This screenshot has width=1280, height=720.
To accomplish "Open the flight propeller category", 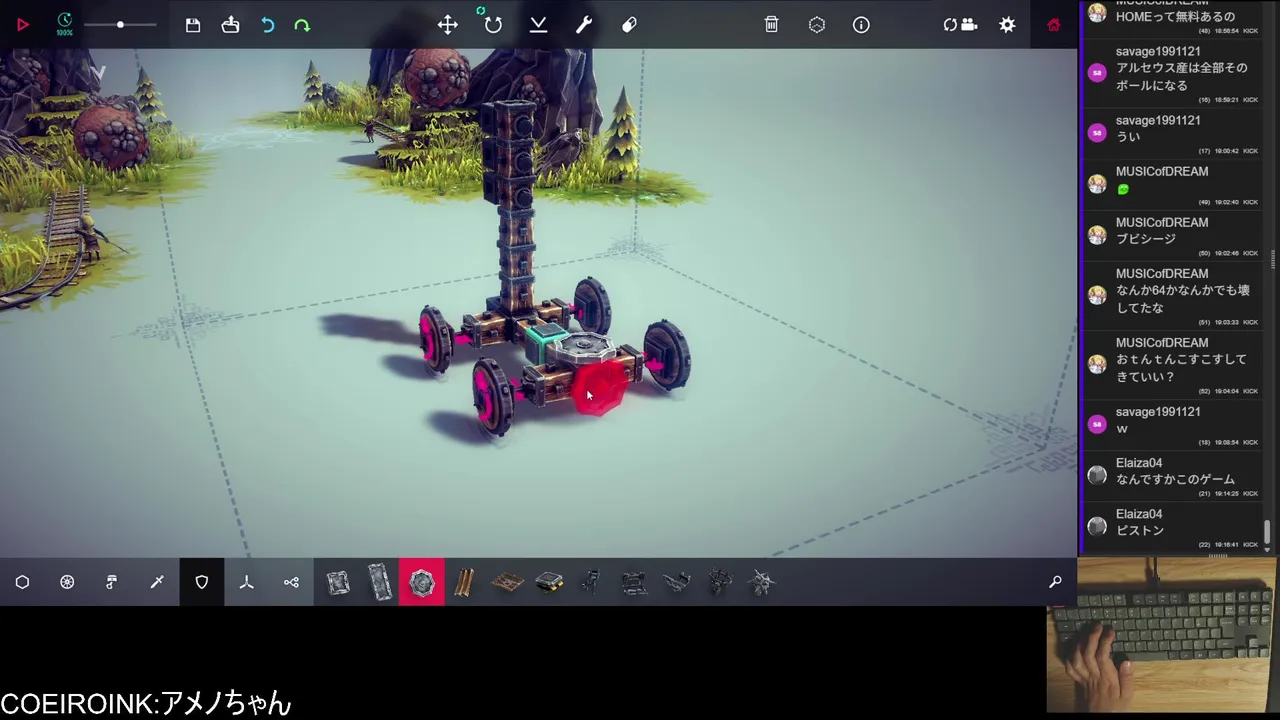I will click(x=246, y=582).
